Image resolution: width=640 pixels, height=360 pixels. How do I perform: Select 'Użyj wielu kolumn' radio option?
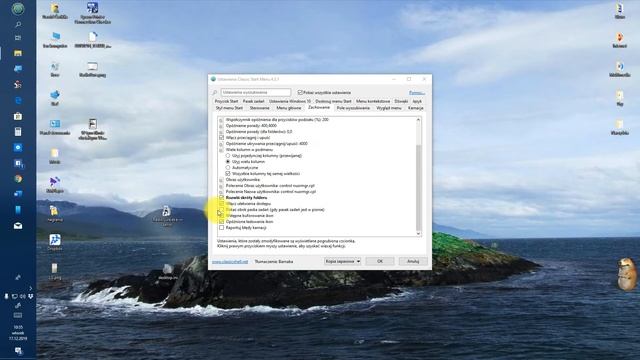228,162
